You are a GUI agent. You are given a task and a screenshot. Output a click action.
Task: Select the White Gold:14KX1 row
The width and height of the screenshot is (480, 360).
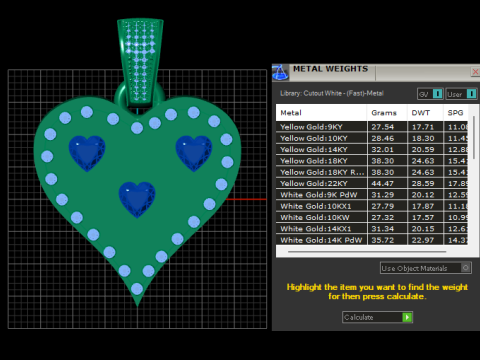372,229
